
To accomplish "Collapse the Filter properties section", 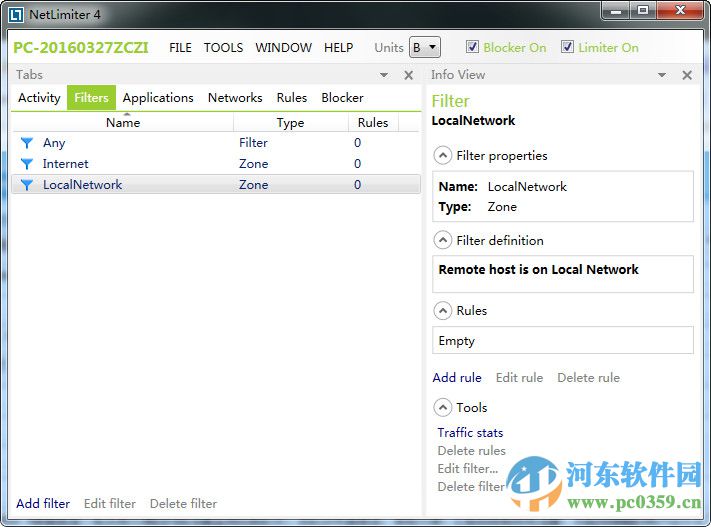I will click(x=443, y=156).
